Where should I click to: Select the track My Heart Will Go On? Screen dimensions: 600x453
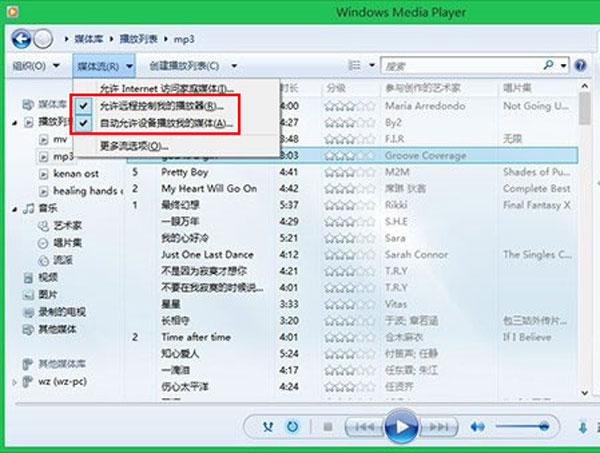pos(209,189)
